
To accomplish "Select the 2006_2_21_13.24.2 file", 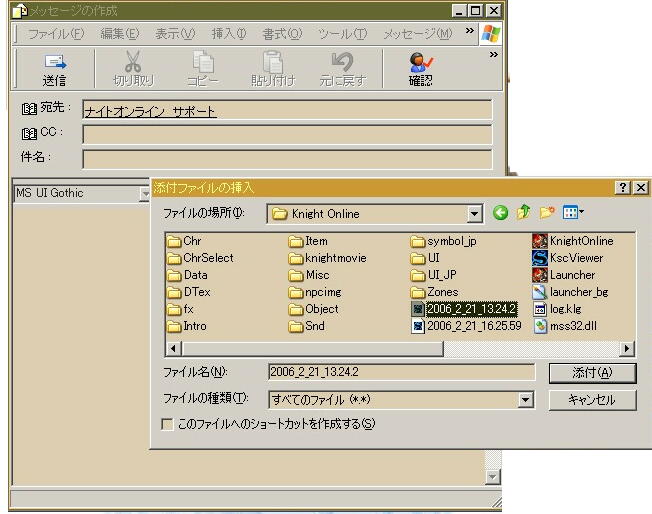I will pyautogui.click(x=464, y=309).
